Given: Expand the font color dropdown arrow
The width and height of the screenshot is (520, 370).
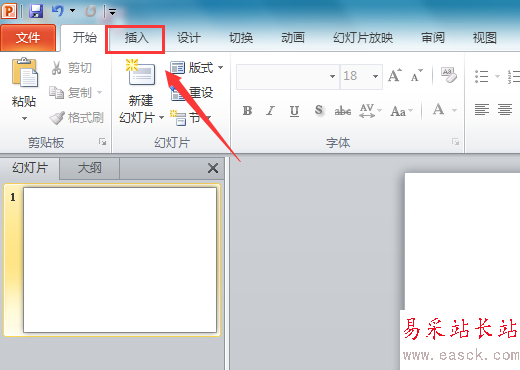Looking at the screenshot, I should click(454, 110).
